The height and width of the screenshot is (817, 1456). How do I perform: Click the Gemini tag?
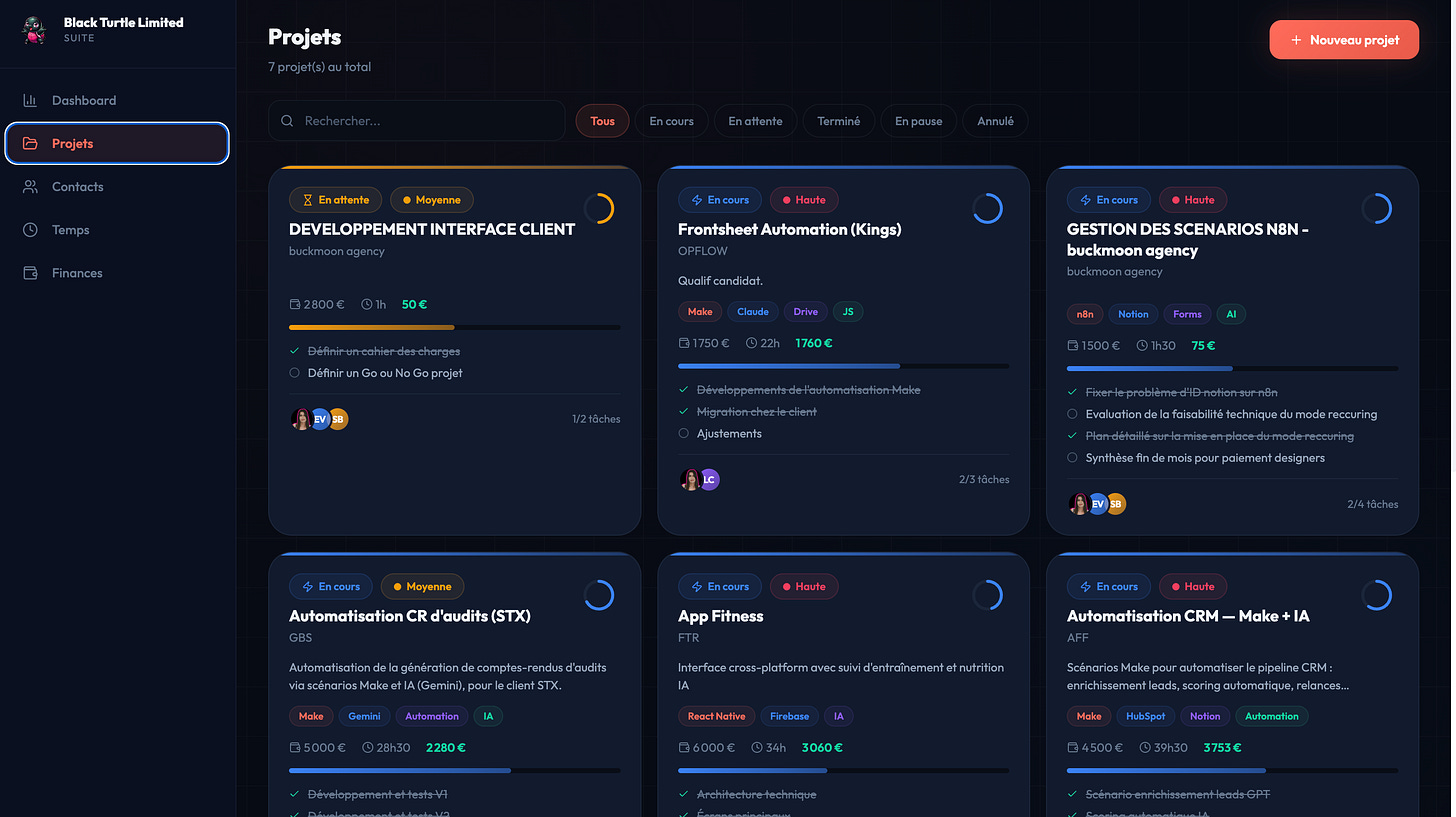point(364,716)
